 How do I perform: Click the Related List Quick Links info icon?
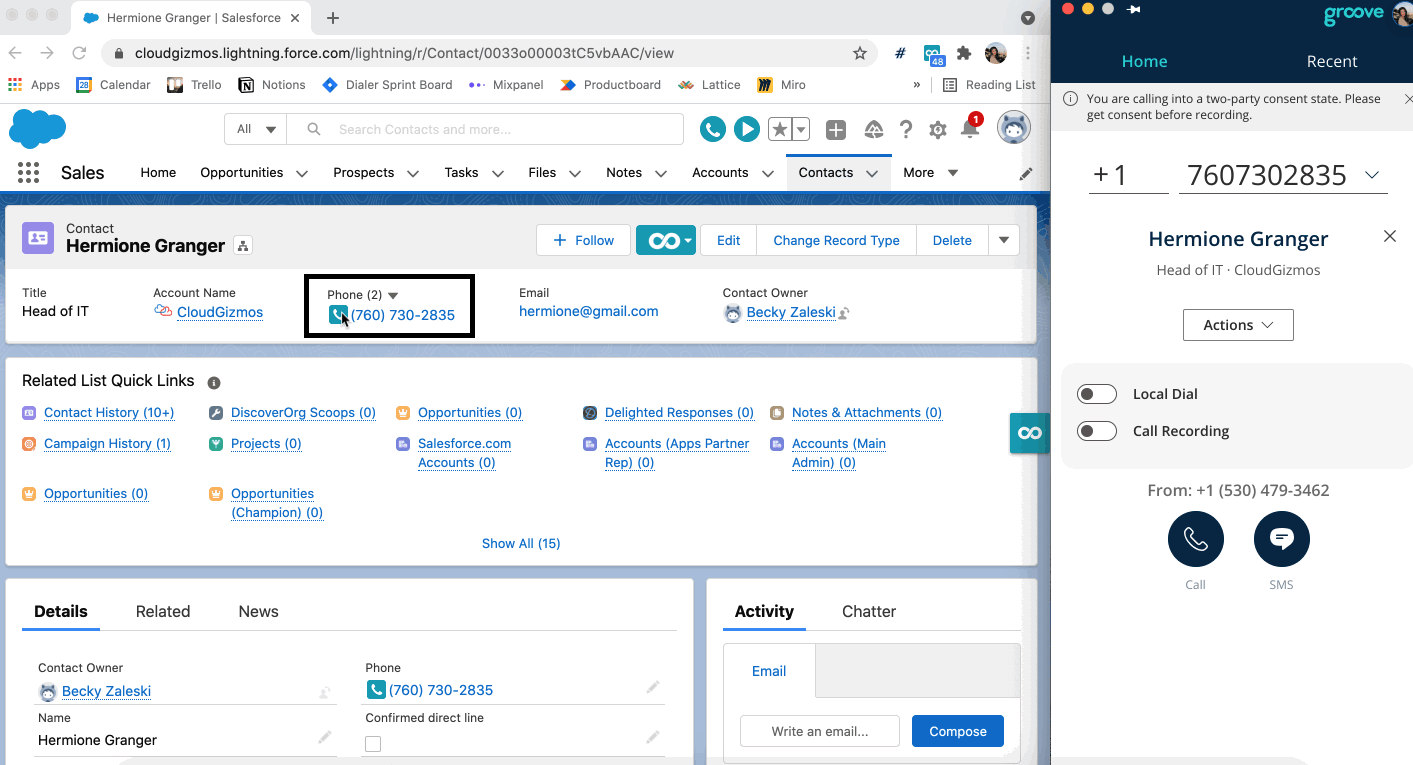coord(214,382)
